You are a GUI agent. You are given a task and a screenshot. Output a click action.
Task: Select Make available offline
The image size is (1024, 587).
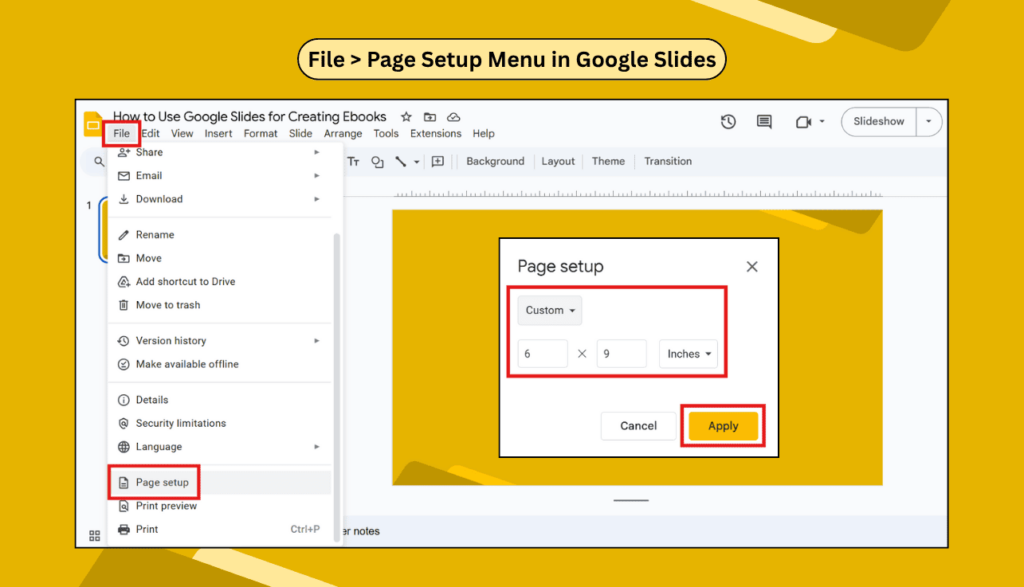pyautogui.click(x=187, y=364)
